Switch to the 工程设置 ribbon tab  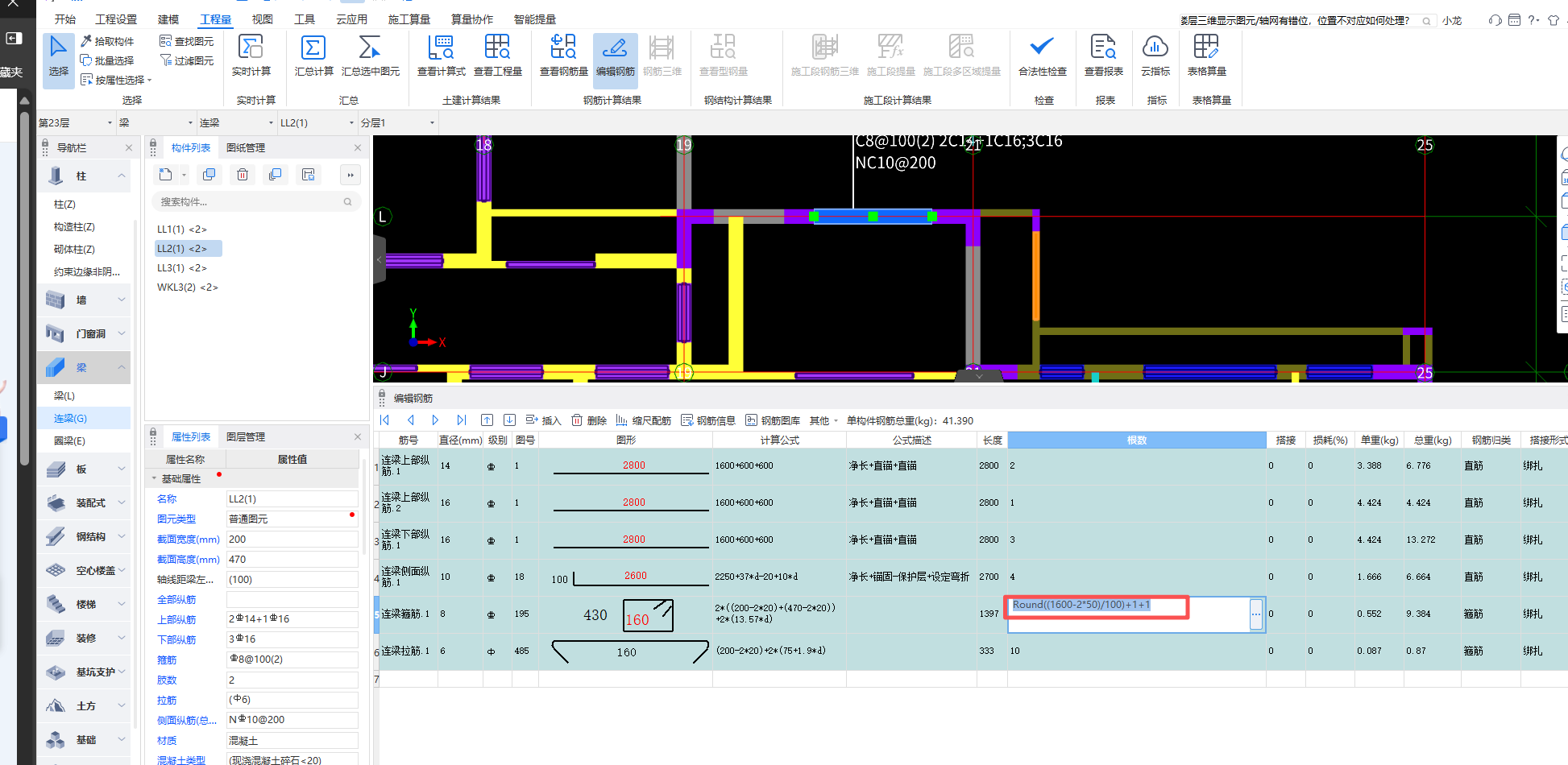point(116,19)
